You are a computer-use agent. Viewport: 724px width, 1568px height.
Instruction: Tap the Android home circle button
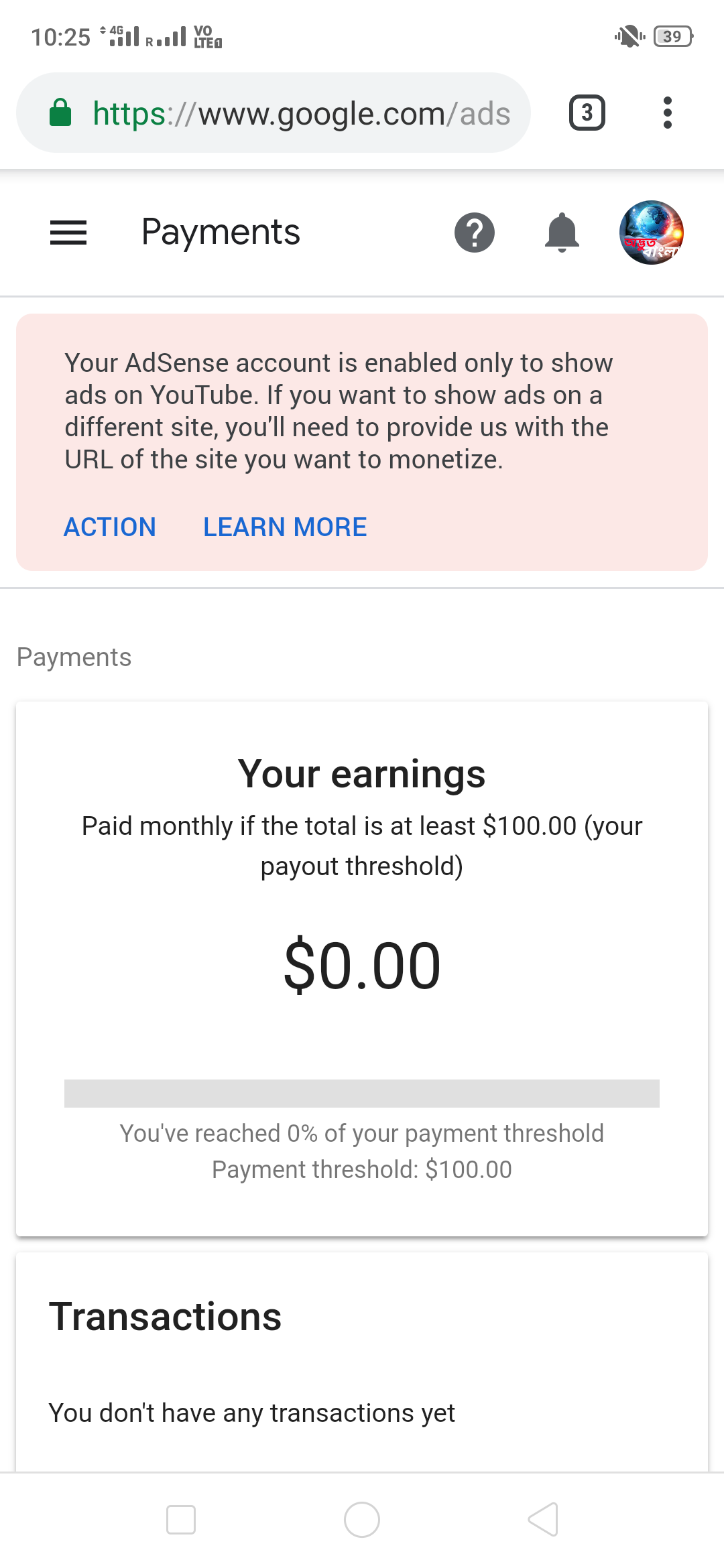tap(362, 1519)
